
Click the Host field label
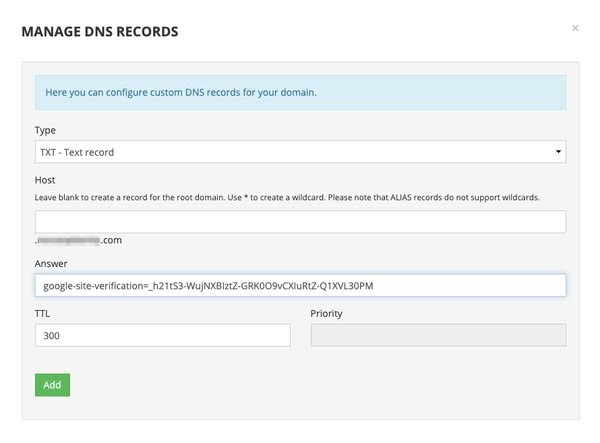[x=46, y=179]
